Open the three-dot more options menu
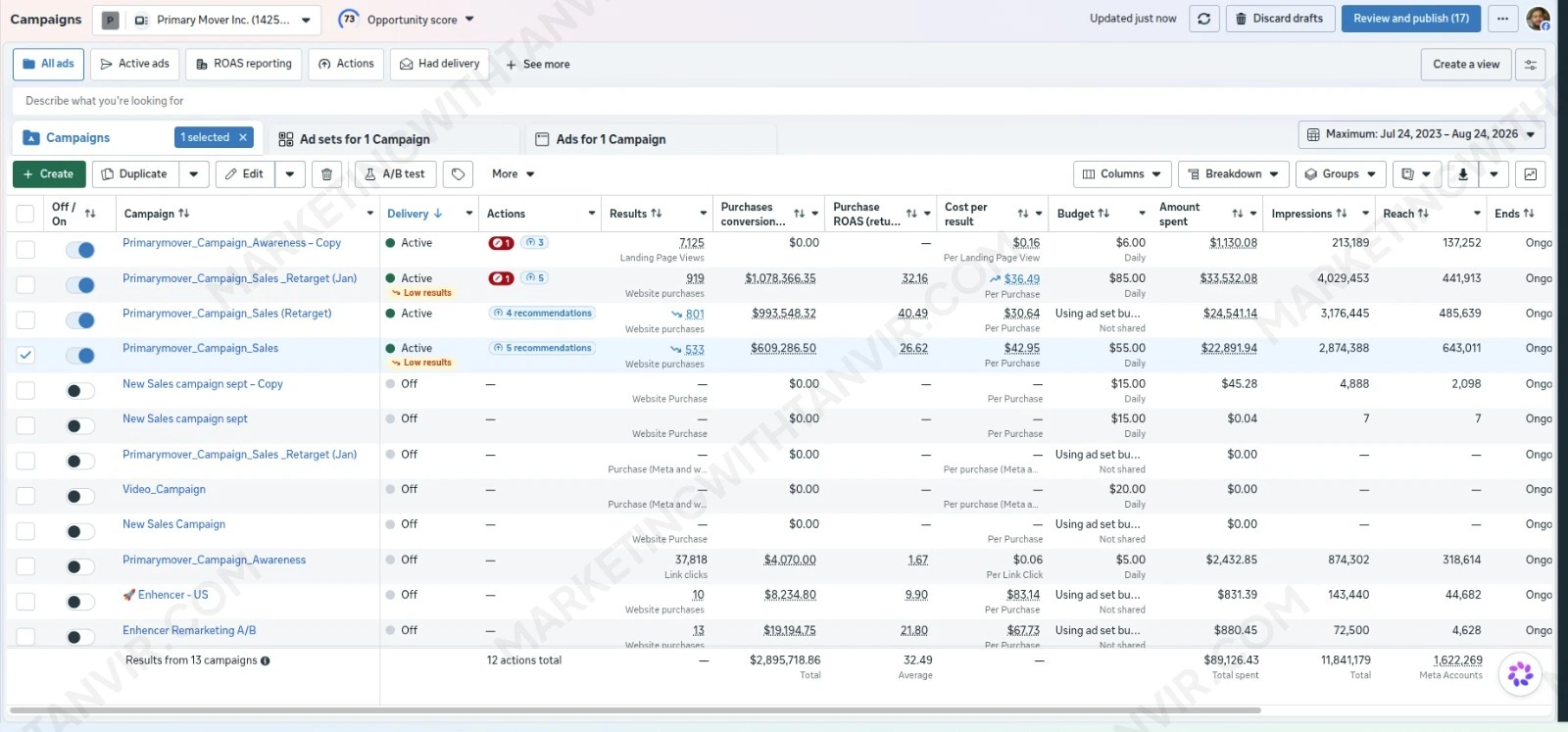1568x732 pixels. [1502, 19]
